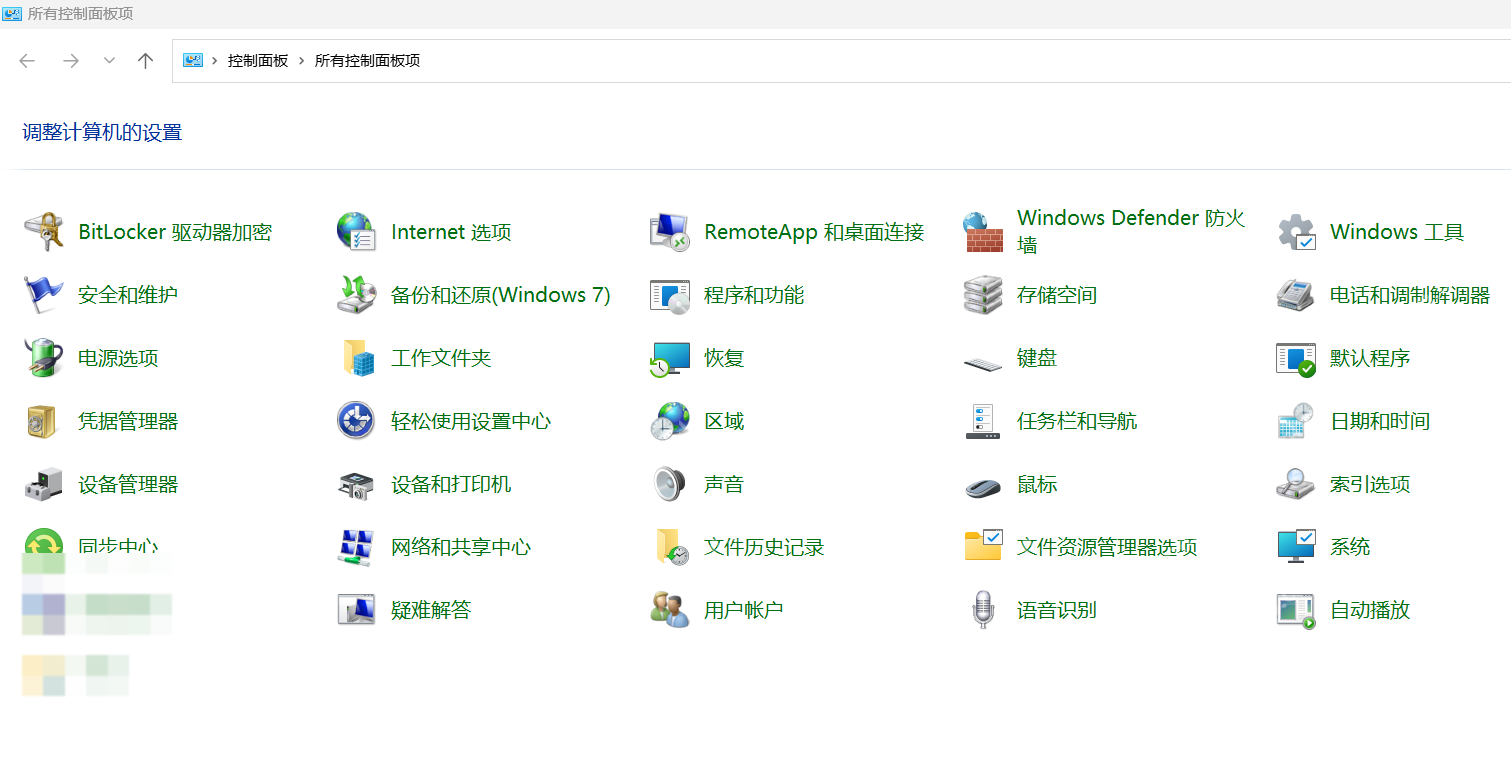Image resolution: width=1511 pixels, height=757 pixels.
Task: Open the 网络和共享中心 icon
Action: coord(356,547)
